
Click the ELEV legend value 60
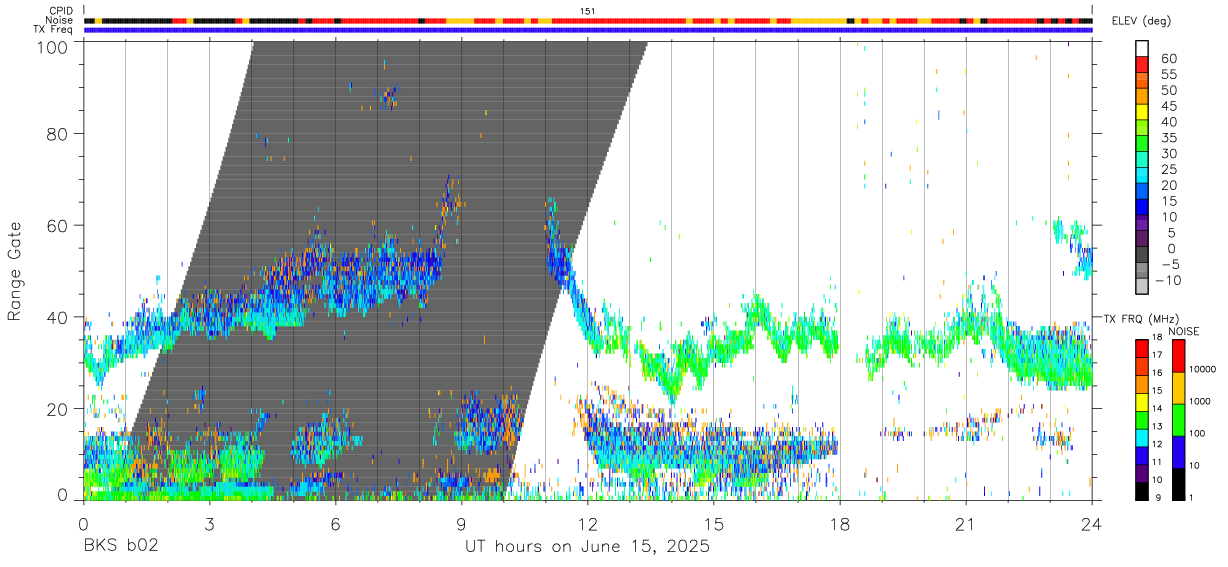coord(1168,59)
